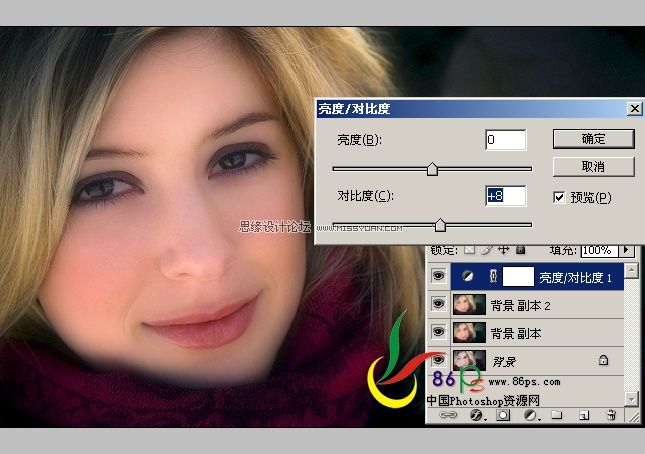Viewport: 645px width, 454px height.
Task: Click the 对比度(C) value field showing +8
Action: 506,196
